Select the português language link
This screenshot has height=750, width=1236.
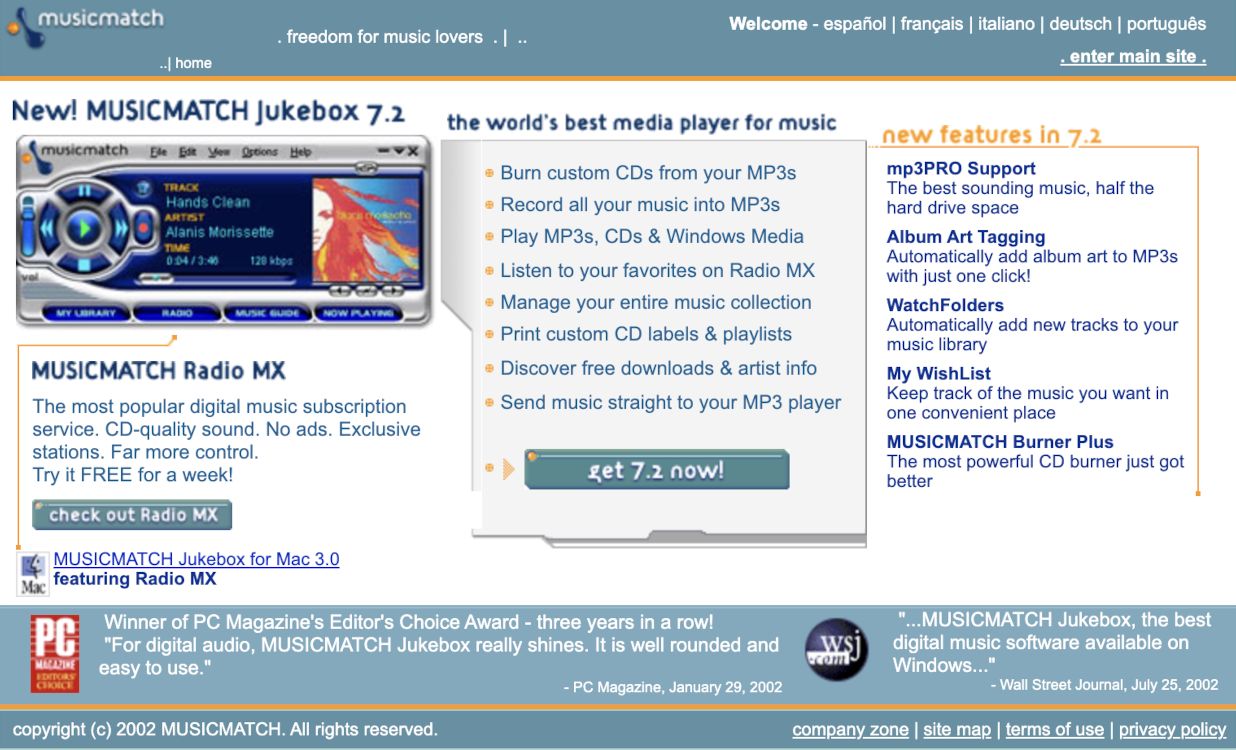point(1166,24)
